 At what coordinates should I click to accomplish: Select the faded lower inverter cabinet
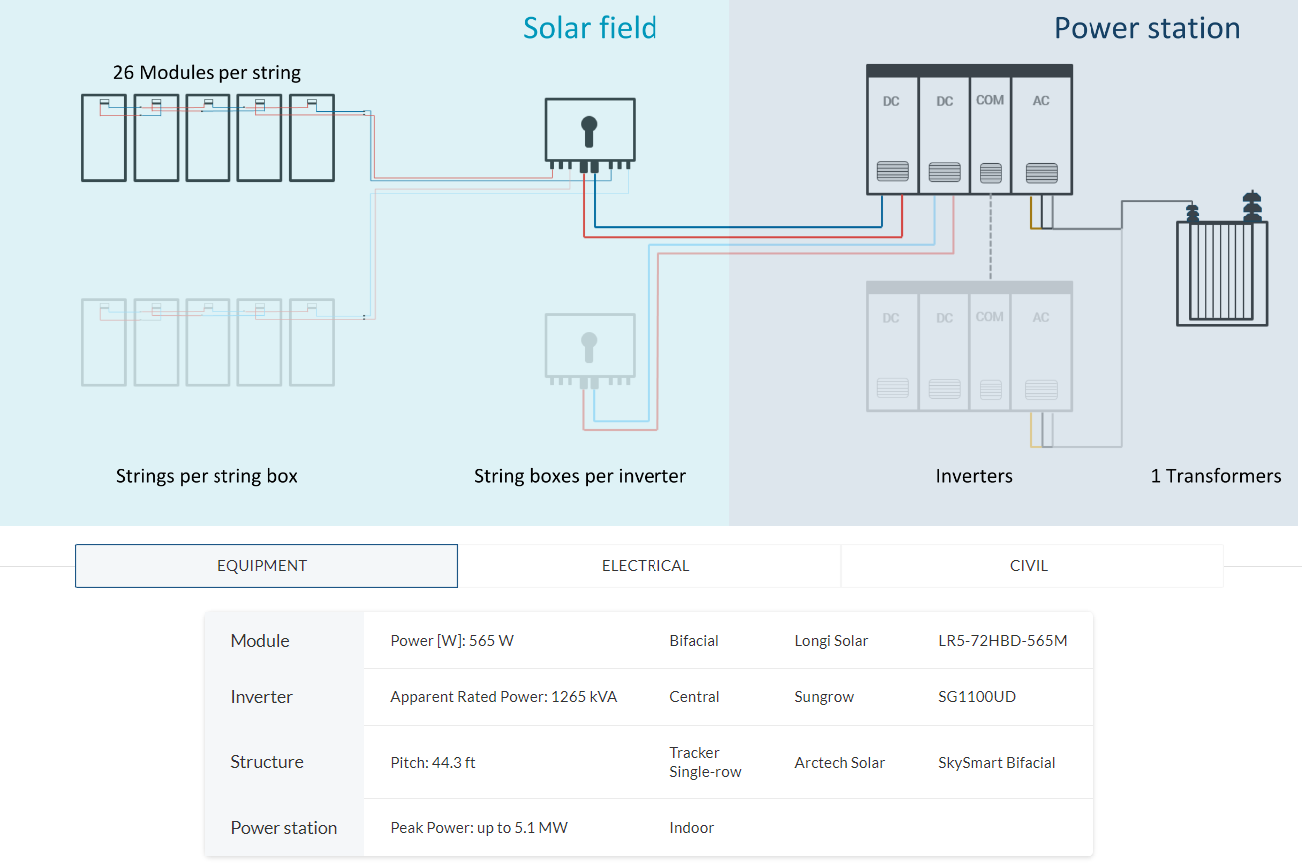coord(969,347)
